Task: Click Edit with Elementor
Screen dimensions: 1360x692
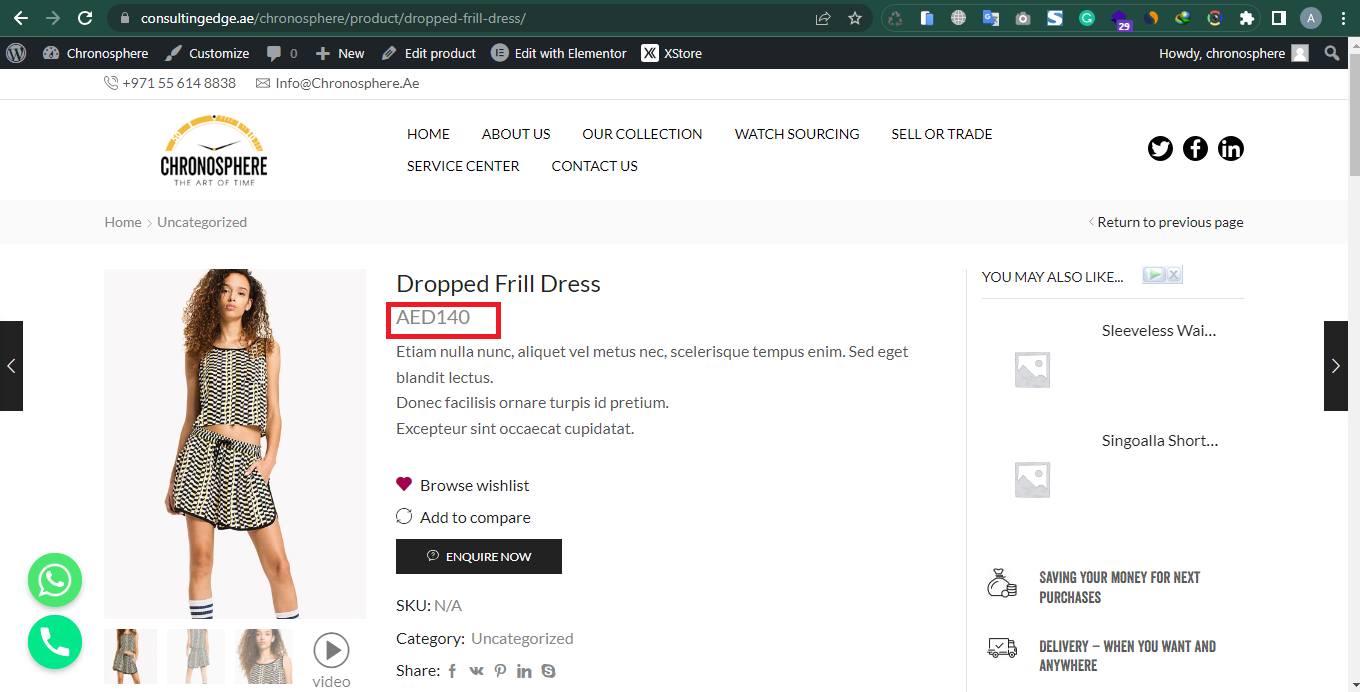Action: coord(559,53)
